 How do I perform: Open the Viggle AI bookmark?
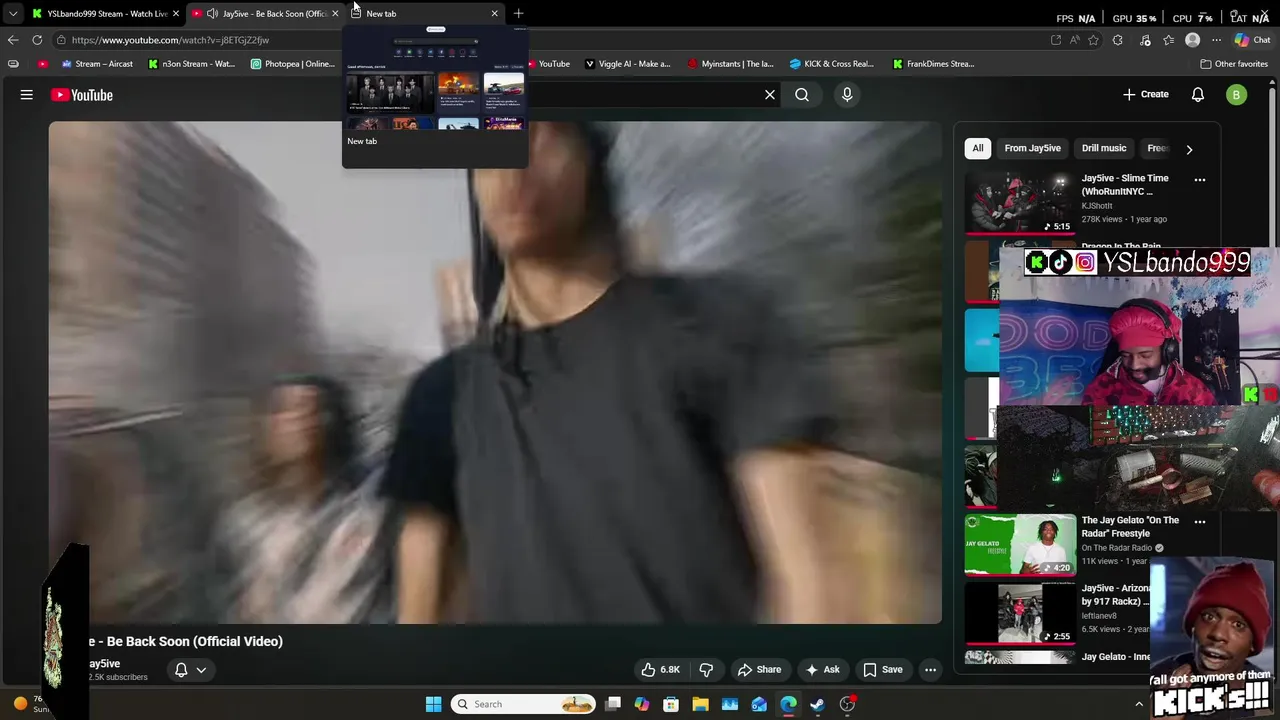[x=627, y=64]
